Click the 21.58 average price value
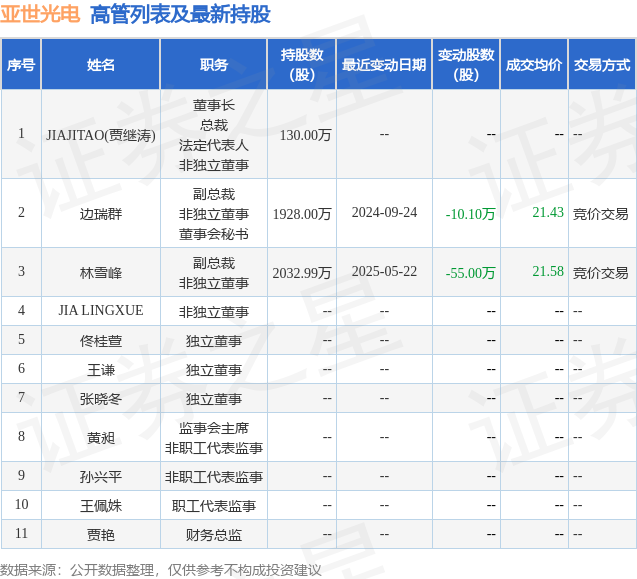The width and height of the screenshot is (637, 579). [x=548, y=272]
